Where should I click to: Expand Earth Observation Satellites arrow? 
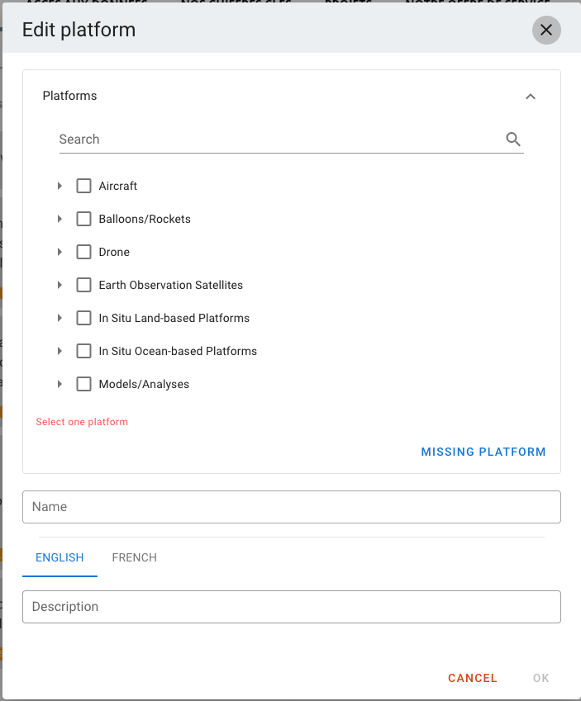click(60, 285)
